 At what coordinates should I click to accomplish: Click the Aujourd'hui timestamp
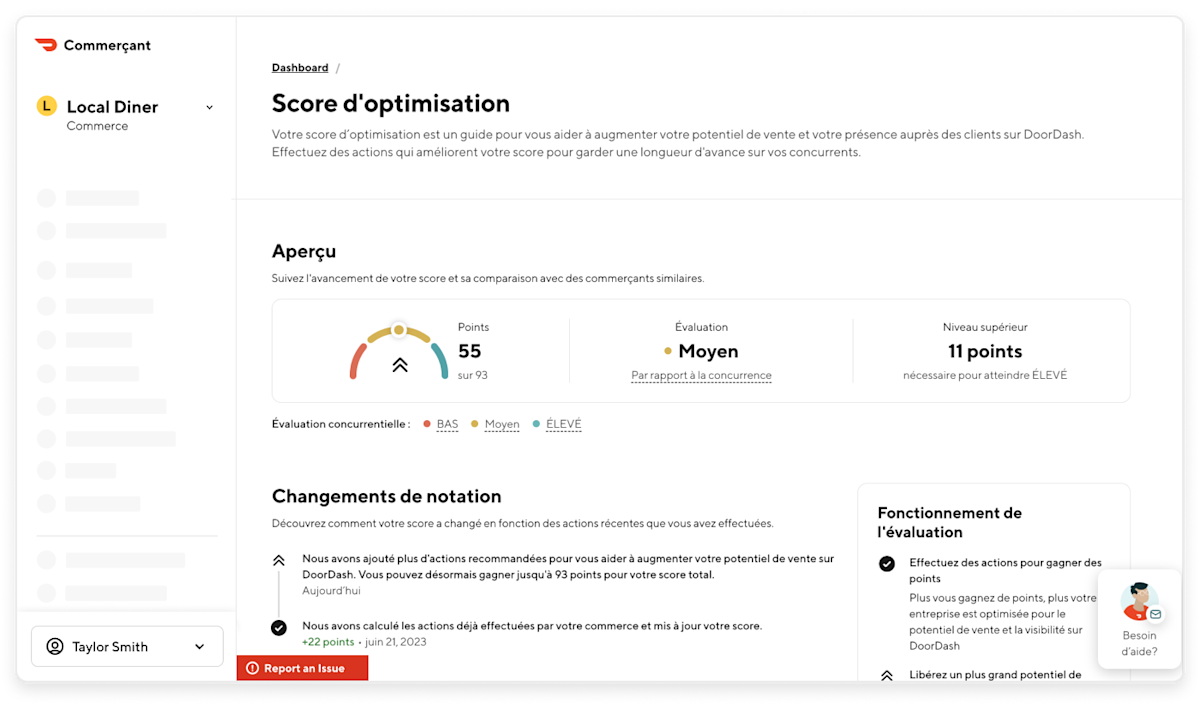[331, 591]
